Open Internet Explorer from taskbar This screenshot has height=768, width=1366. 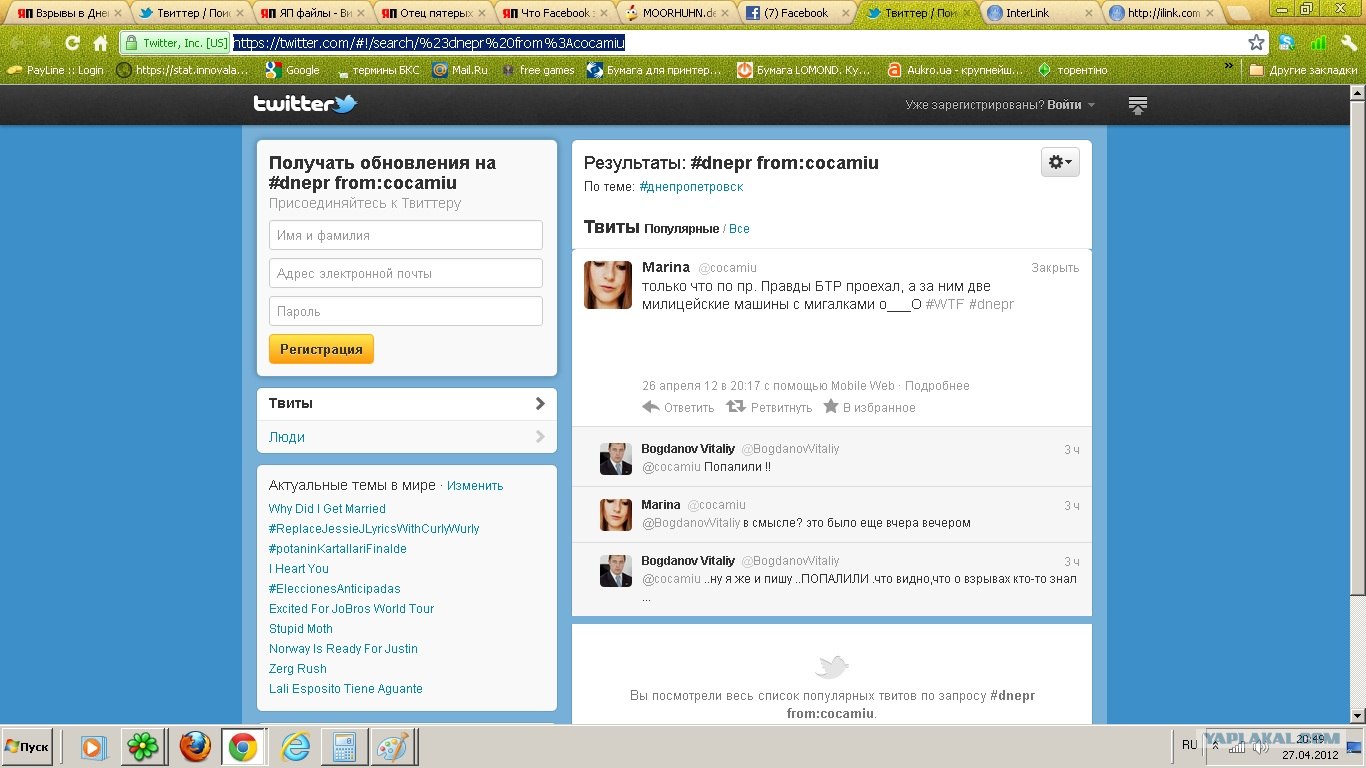(x=295, y=747)
